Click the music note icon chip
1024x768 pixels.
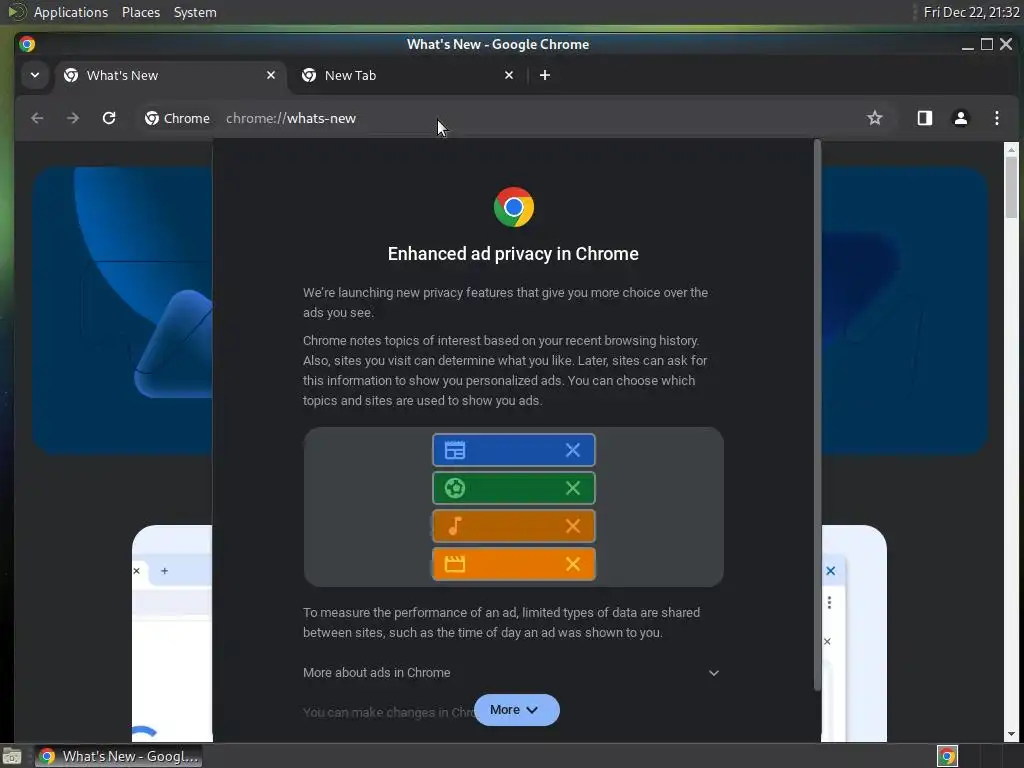[x=455, y=526]
